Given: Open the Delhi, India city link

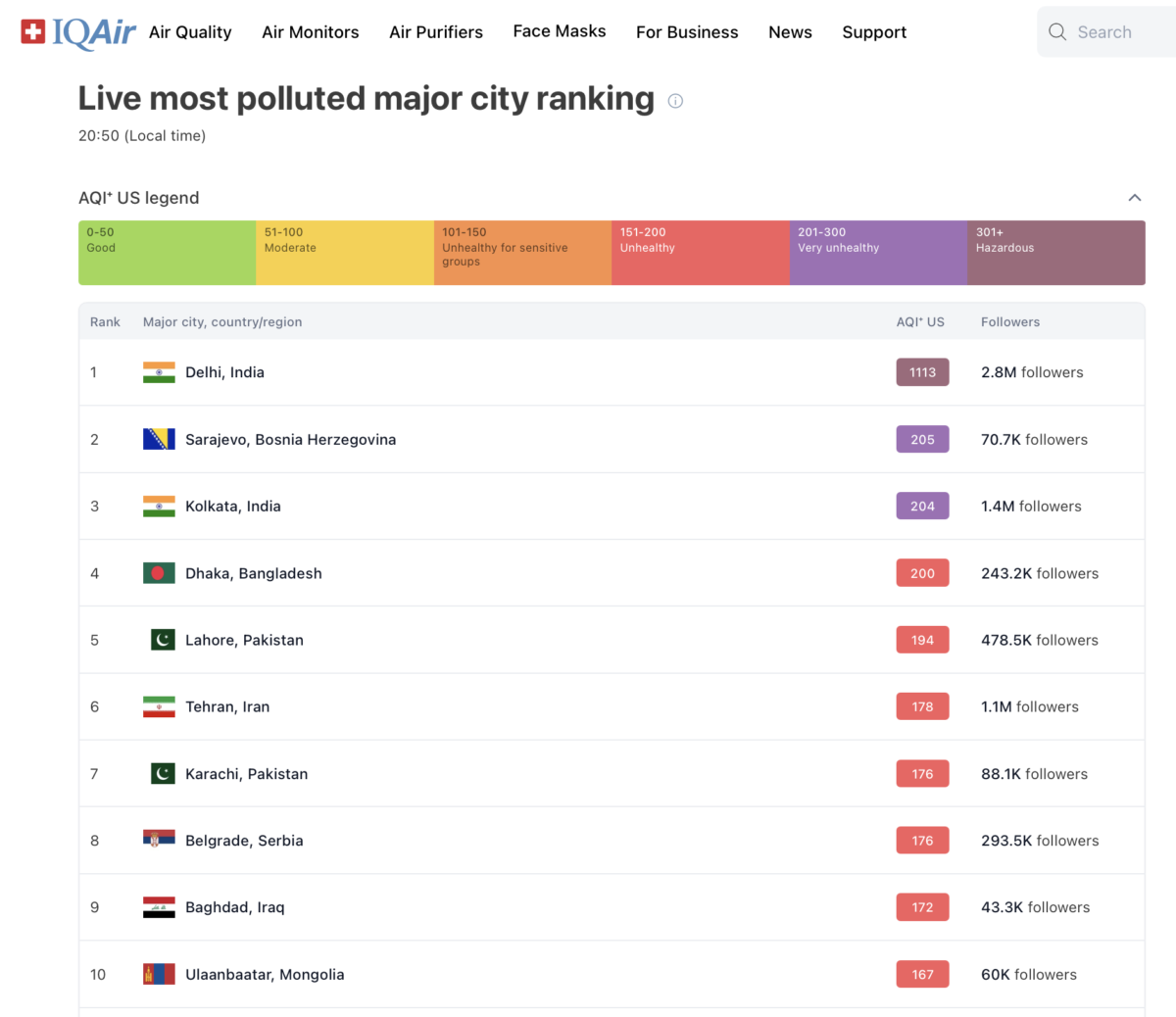Looking at the screenshot, I should coord(224,372).
